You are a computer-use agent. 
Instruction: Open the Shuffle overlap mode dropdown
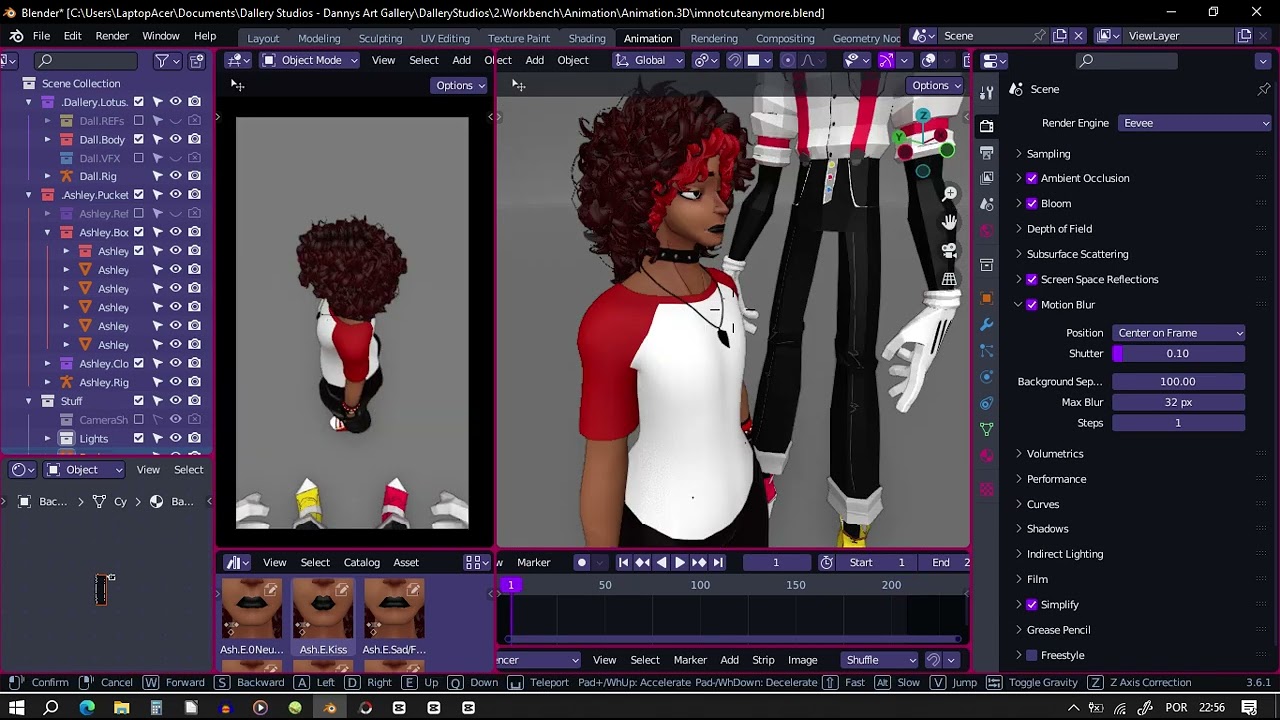[879, 660]
